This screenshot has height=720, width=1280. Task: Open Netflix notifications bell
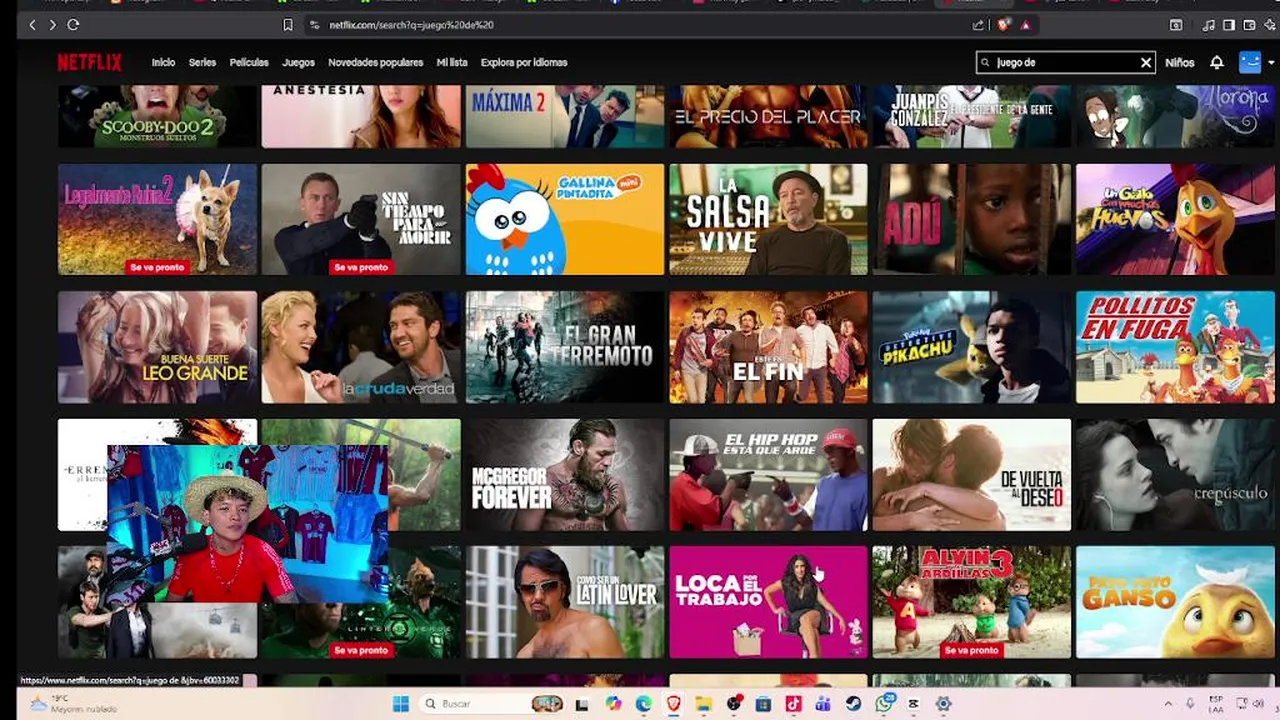pos(1216,62)
